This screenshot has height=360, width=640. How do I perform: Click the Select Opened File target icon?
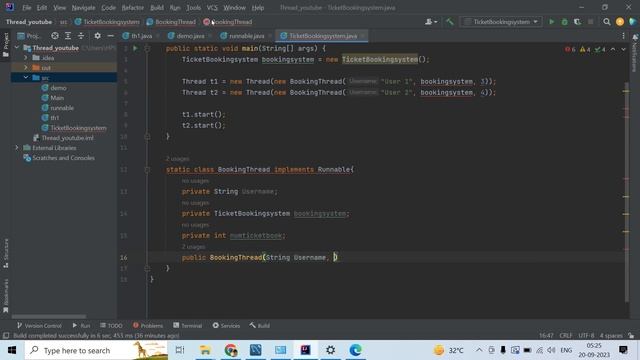pyautogui.click(x=55, y=36)
